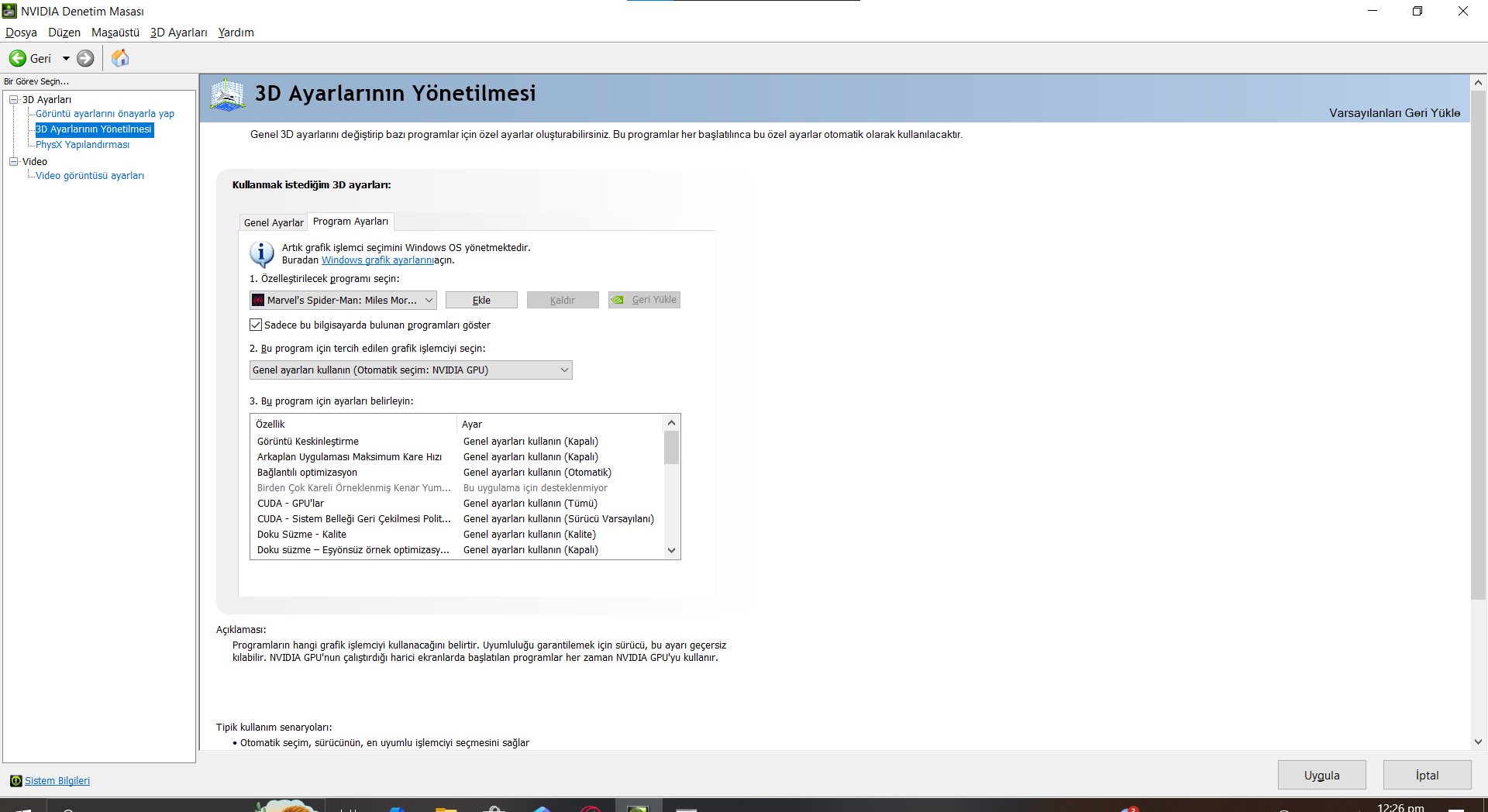The image size is (1488, 812).
Task: Open the Marvel's Spider-Man program dropdown
Action: click(343, 300)
